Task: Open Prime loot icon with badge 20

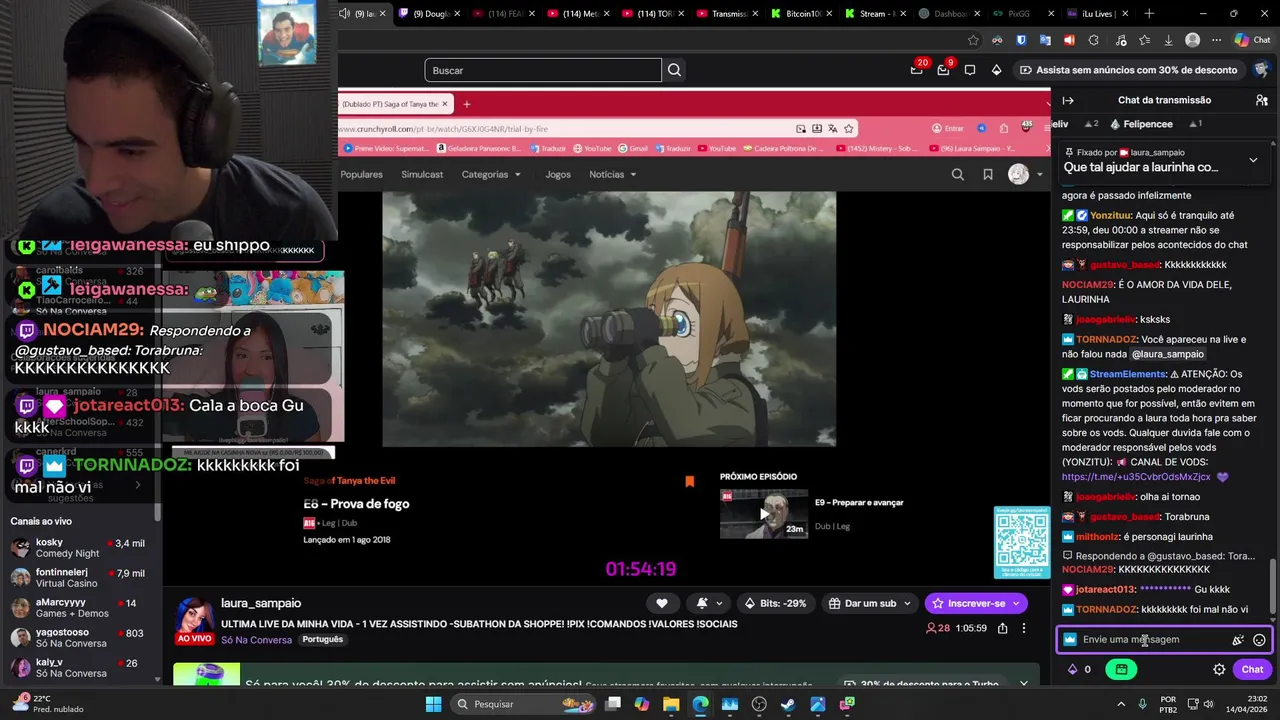Action: [x=916, y=70]
